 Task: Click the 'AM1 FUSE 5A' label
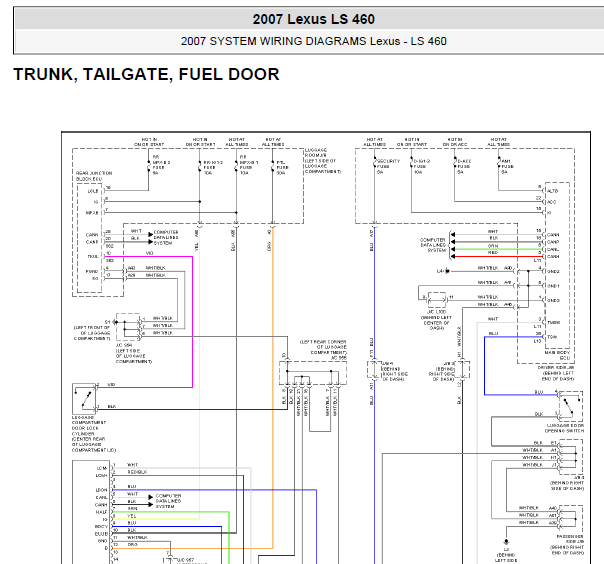(506, 166)
